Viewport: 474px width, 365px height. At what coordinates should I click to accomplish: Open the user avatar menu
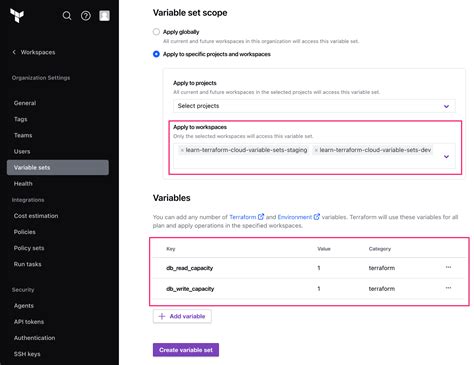[x=104, y=15]
